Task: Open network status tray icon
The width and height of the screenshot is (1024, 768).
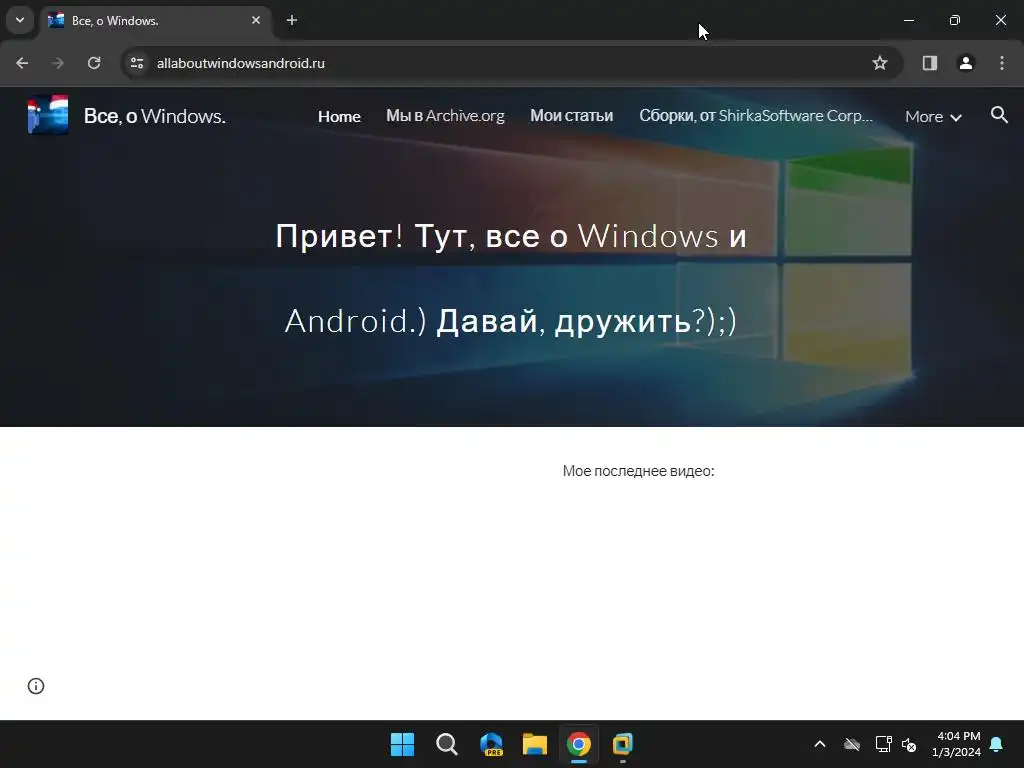Action: [883, 744]
